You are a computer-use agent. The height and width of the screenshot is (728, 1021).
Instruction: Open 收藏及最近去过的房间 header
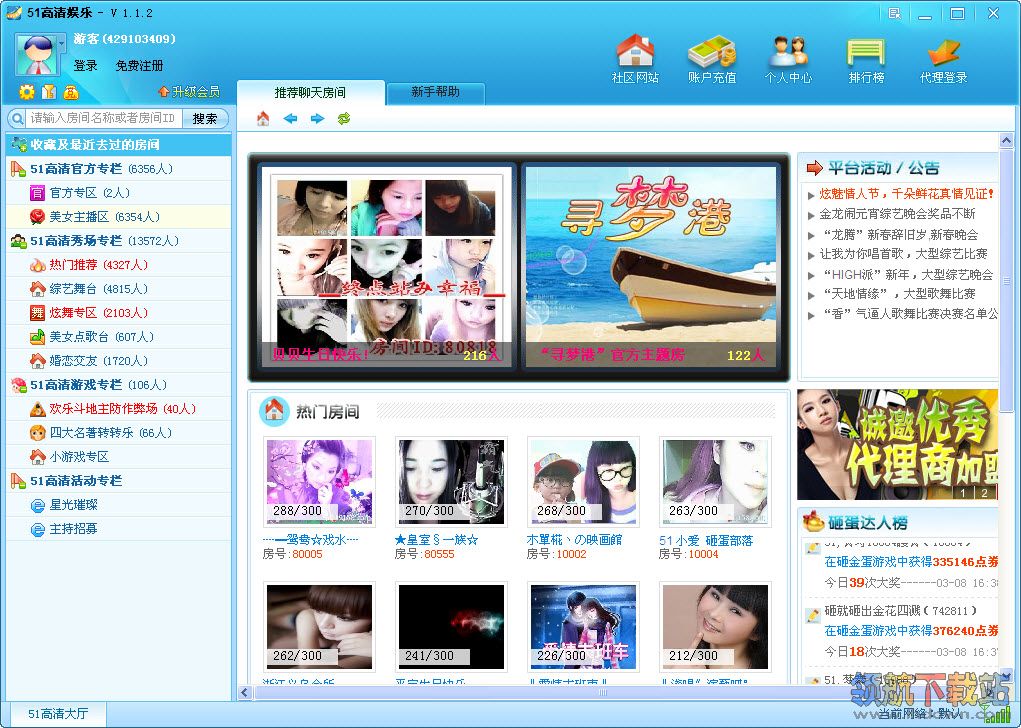pos(118,145)
